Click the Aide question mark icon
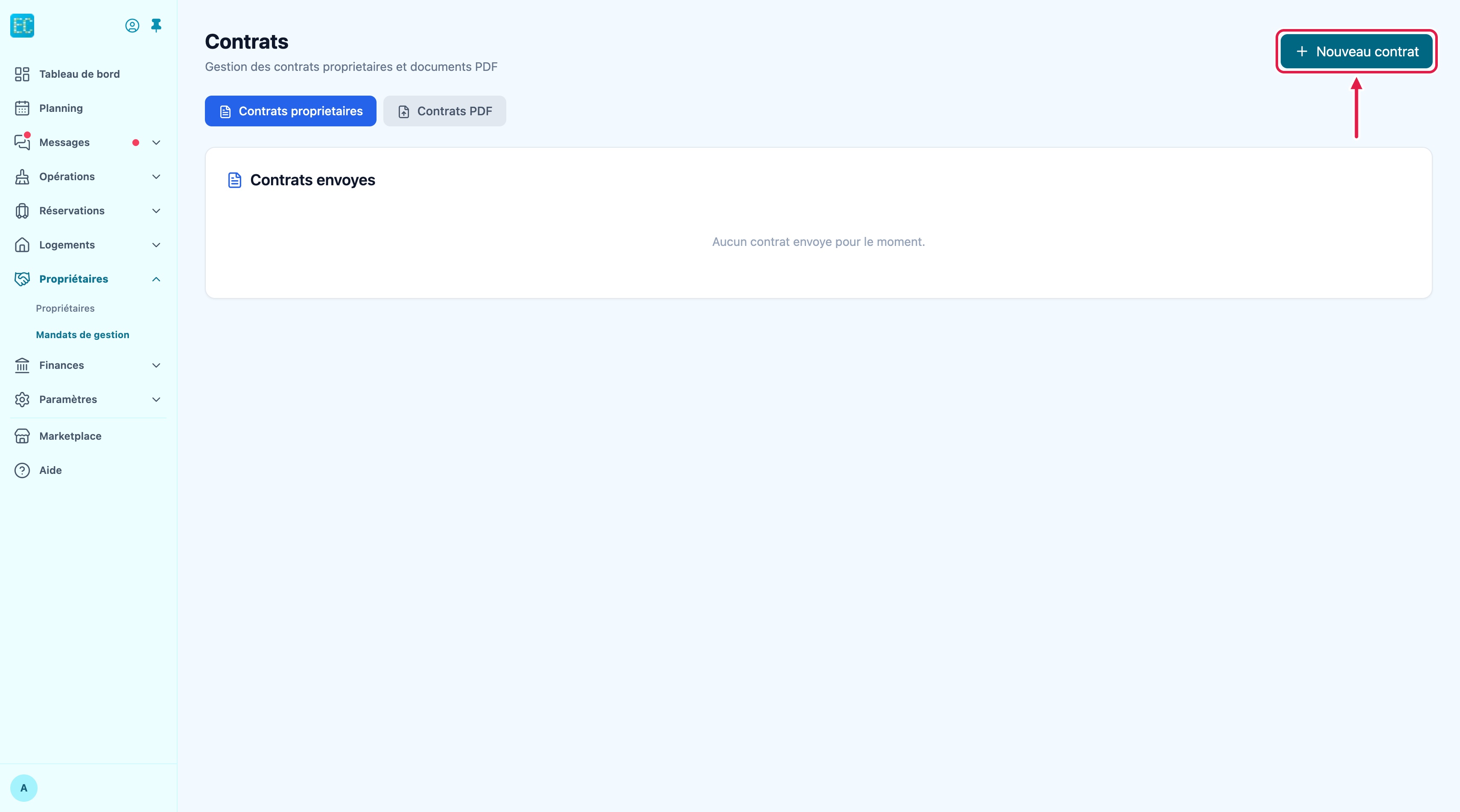The image size is (1460, 812). click(x=22, y=470)
